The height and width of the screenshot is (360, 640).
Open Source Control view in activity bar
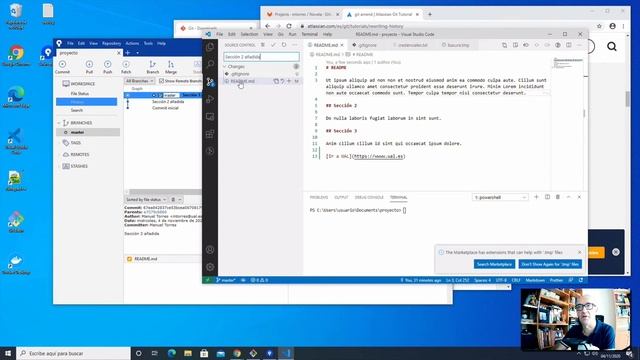tap(210, 82)
